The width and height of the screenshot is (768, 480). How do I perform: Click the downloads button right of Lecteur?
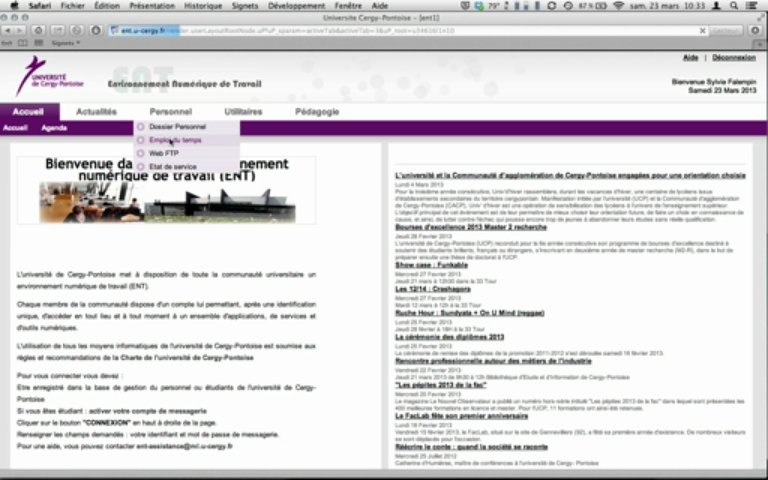755,30
